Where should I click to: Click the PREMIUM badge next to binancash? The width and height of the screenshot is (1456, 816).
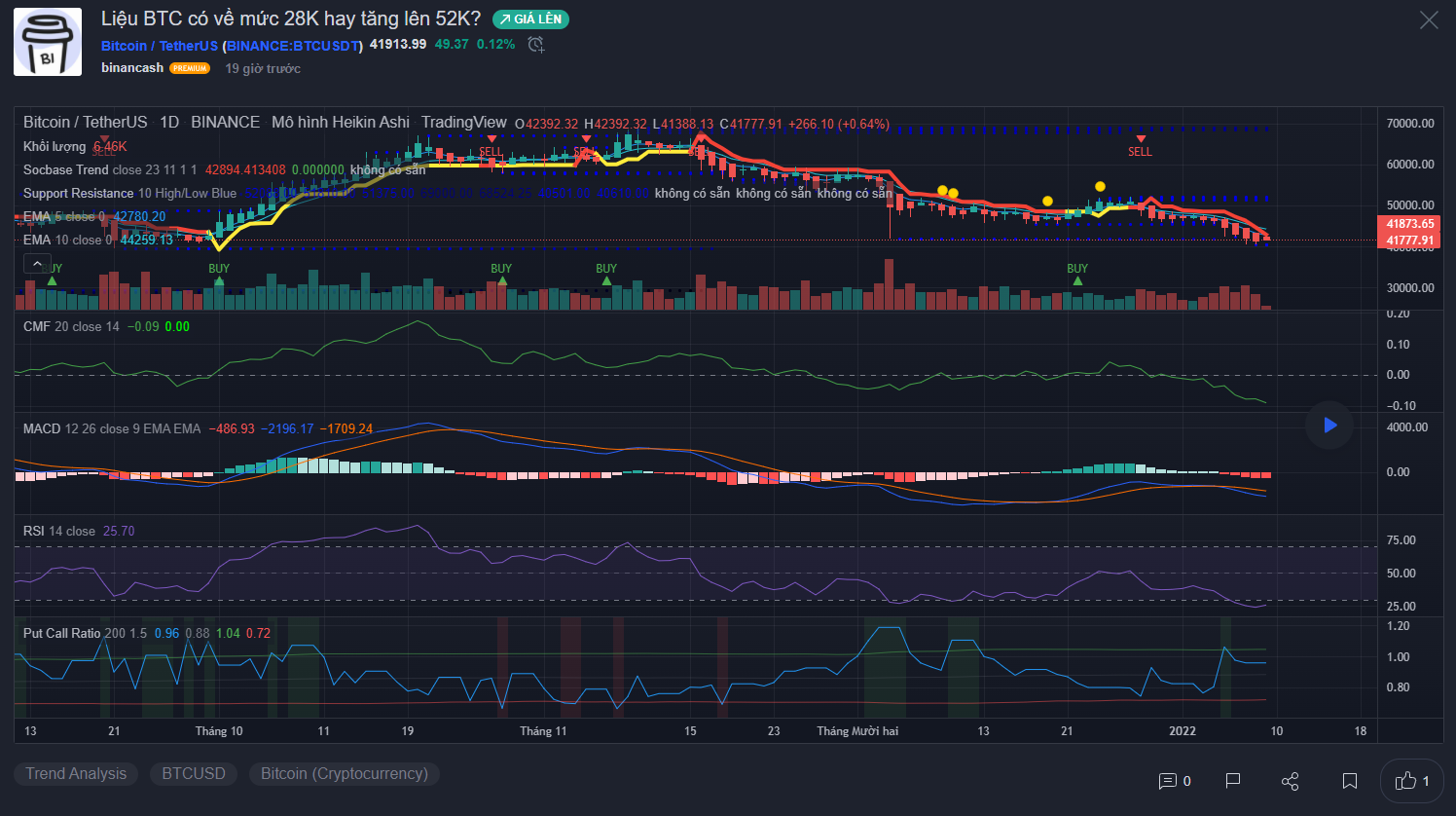pos(190,68)
